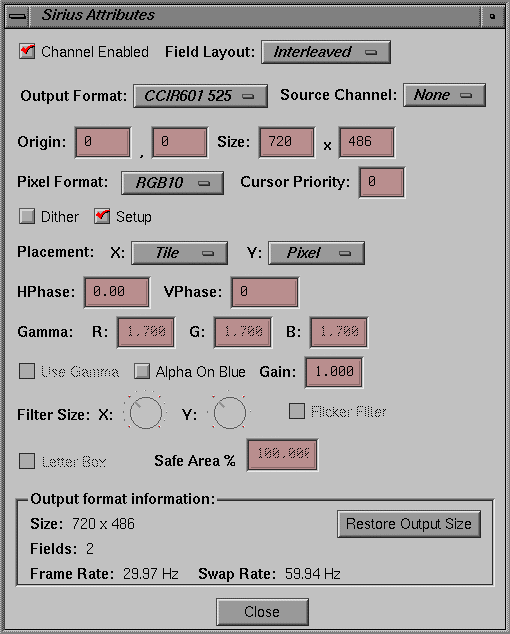Toggle the Letter Box checkbox
This screenshot has width=510, height=634.
point(27,461)
